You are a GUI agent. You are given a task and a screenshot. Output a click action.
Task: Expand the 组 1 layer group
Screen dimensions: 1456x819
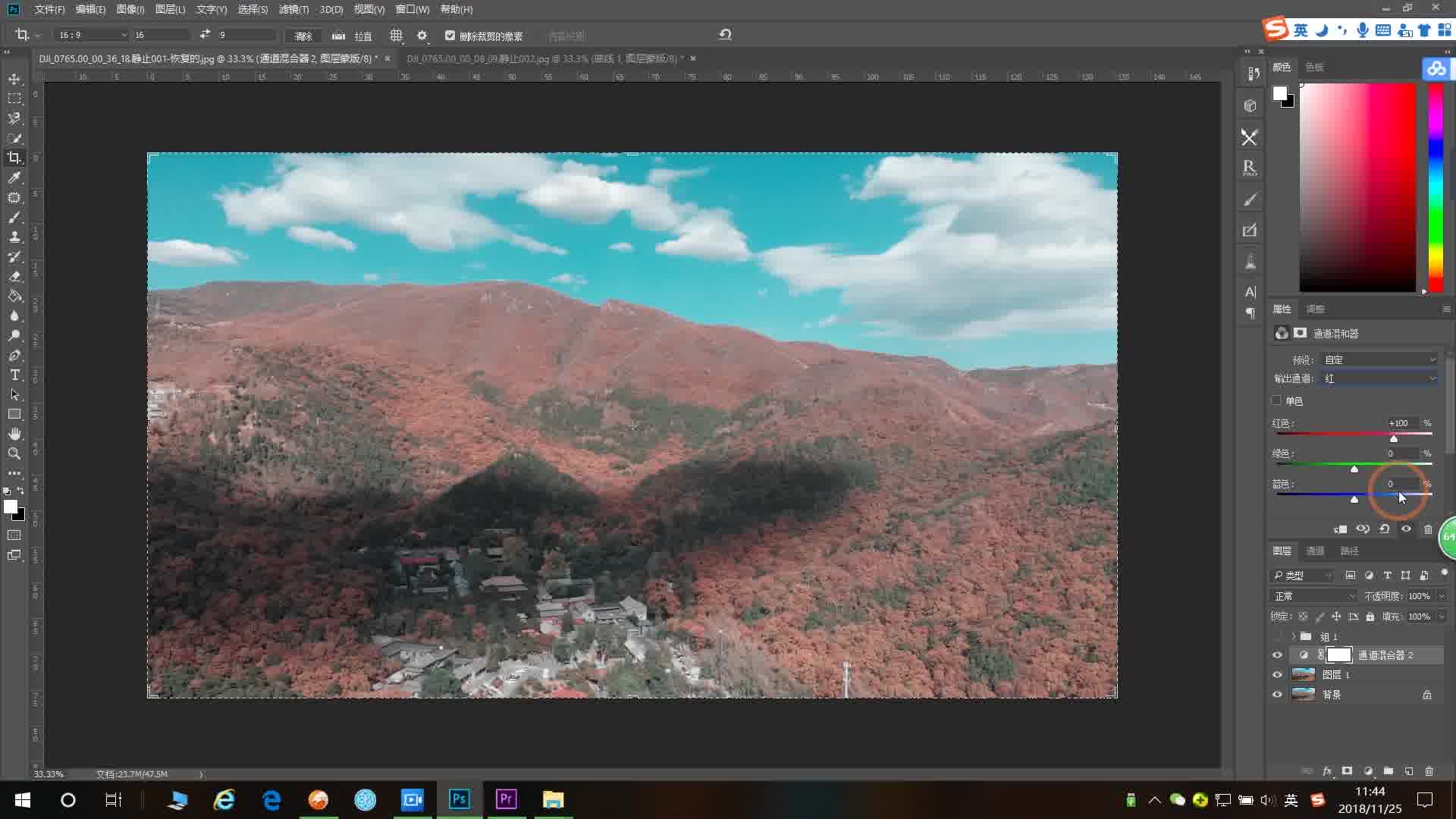[x=1294, y=637]
